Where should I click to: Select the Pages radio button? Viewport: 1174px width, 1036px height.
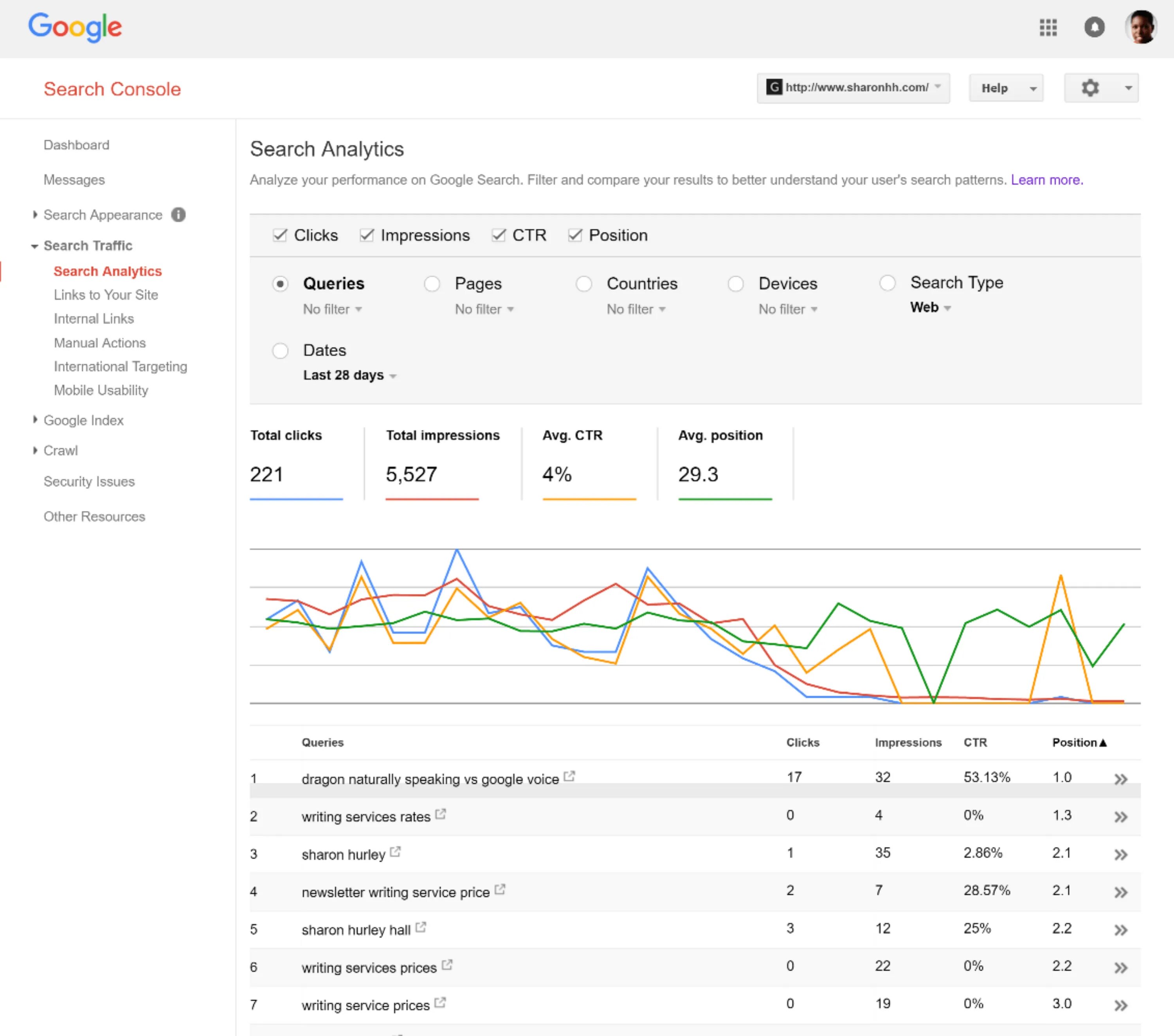[x=432, y=284]
